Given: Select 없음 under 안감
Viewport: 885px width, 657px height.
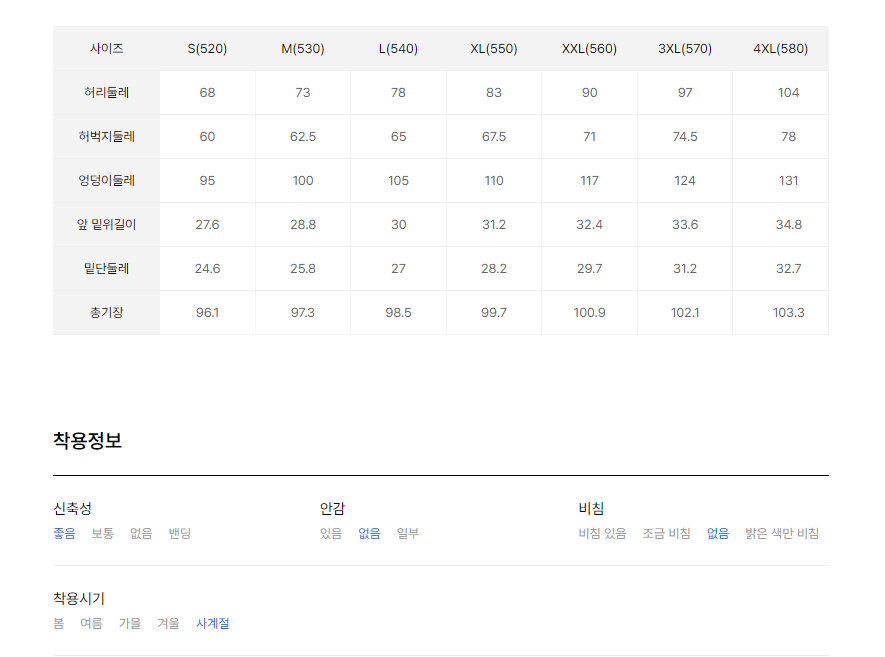Looking at the screenshot, I should [369, 533].
